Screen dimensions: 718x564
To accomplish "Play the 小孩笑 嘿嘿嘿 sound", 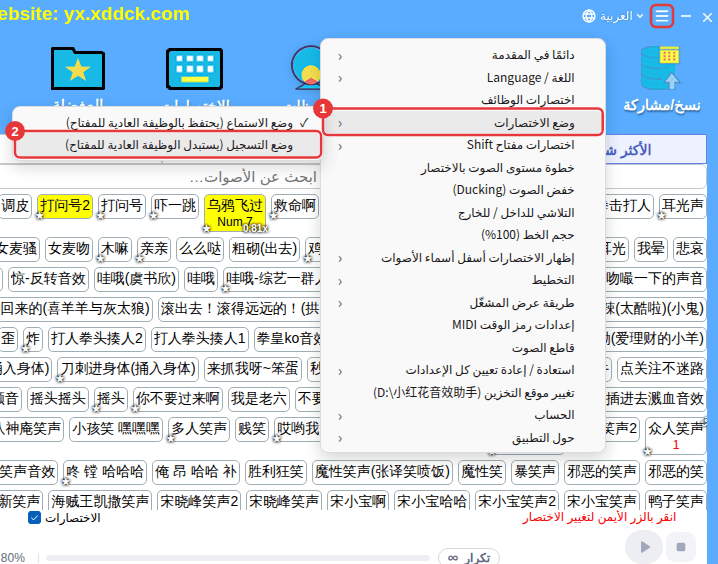I will pos(116,429).
